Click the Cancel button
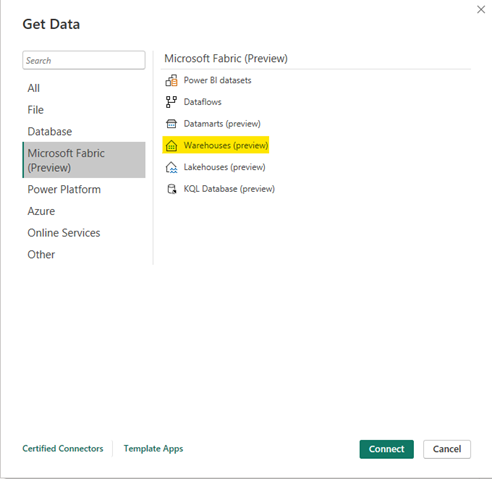Image resolution: width=492 pixels, height=479 pixels. pyautogui.click(x=447, y=449)
